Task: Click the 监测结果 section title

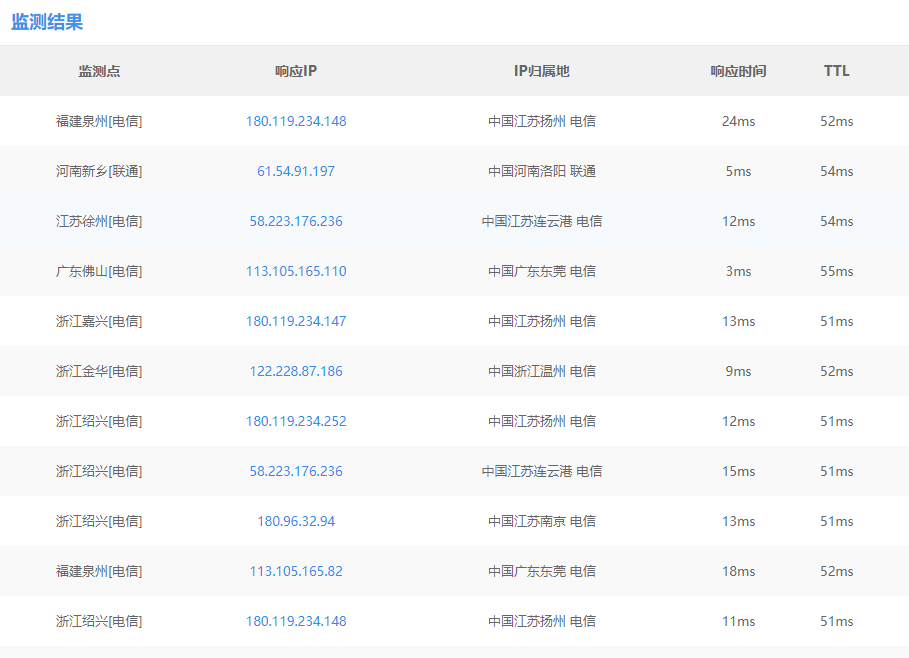Action: [47, 22]
